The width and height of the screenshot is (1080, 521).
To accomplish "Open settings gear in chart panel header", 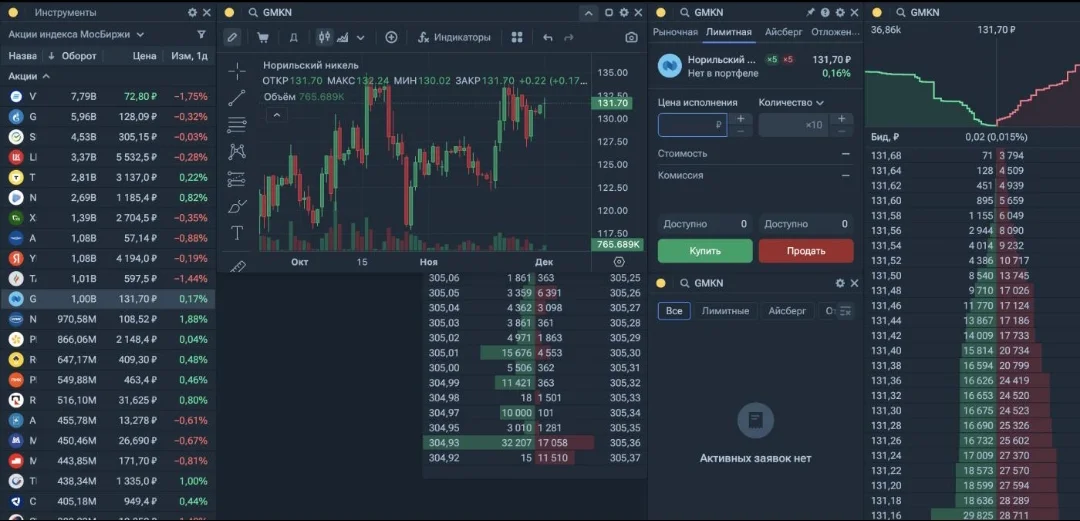I will click(624, 12).
